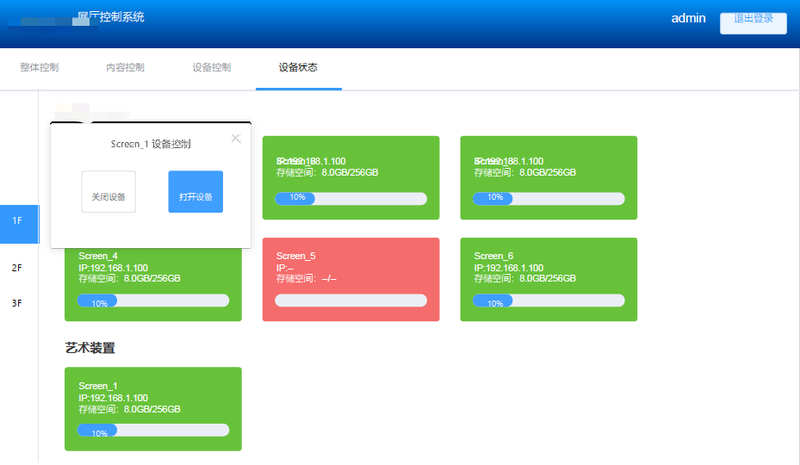Switch to floor 3F
800x465 pixels.
click(x=17, y=303)
